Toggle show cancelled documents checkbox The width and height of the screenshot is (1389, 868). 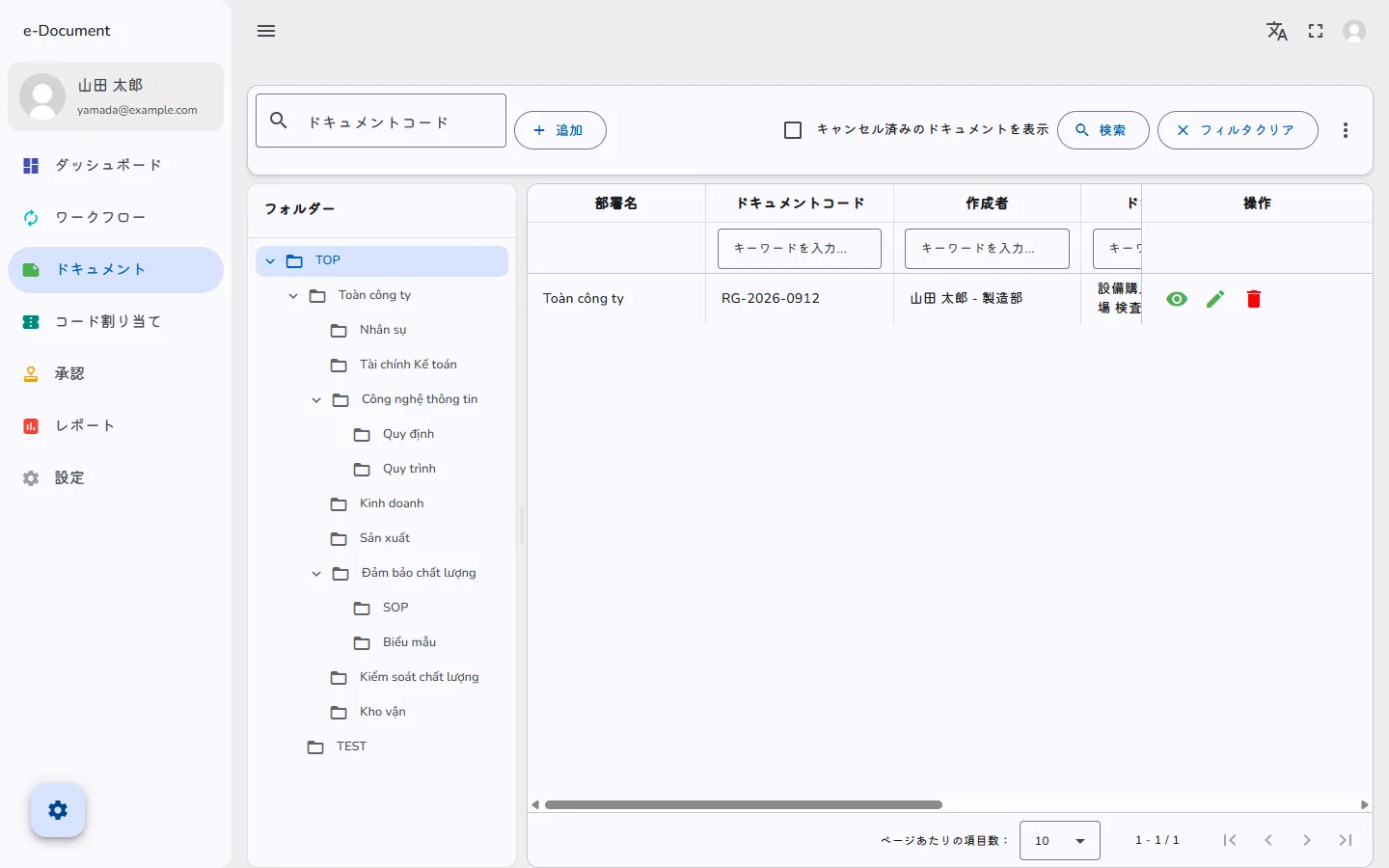coord(793,130)
